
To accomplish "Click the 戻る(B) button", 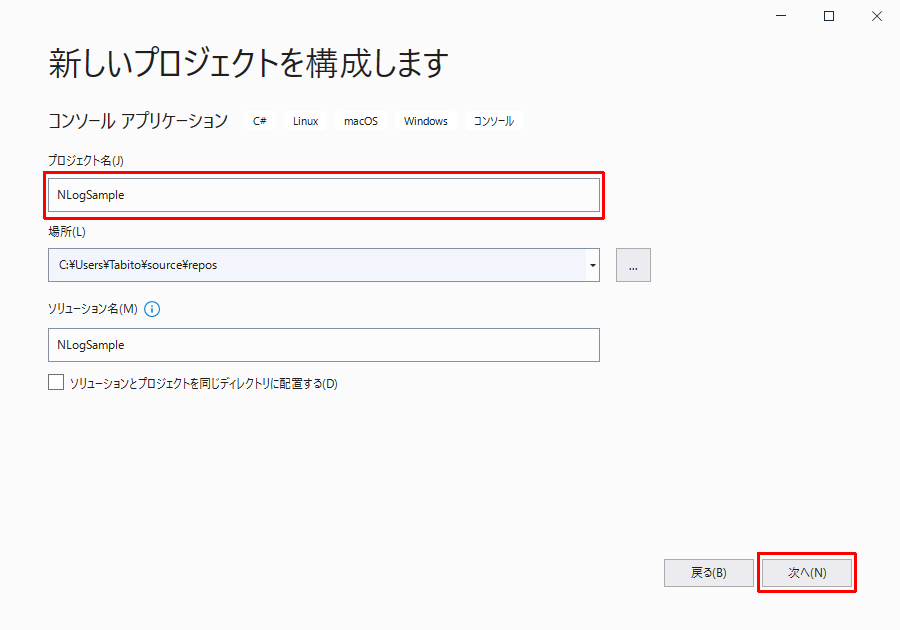I will click(709, 572).
